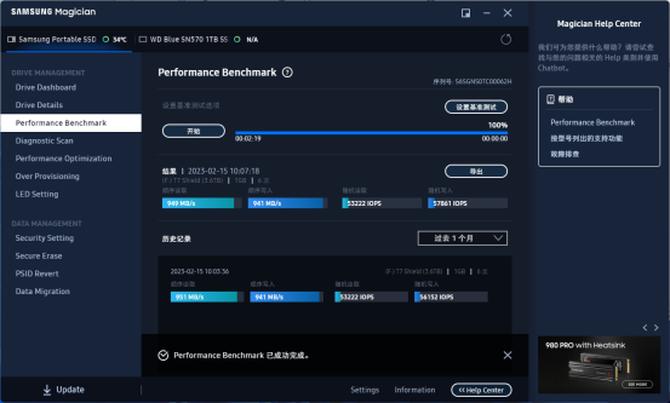Click the 951 MB/s bar in history record
Image resolution: width=670 pixels, height=403 pixels.
(x=206, y=297)
